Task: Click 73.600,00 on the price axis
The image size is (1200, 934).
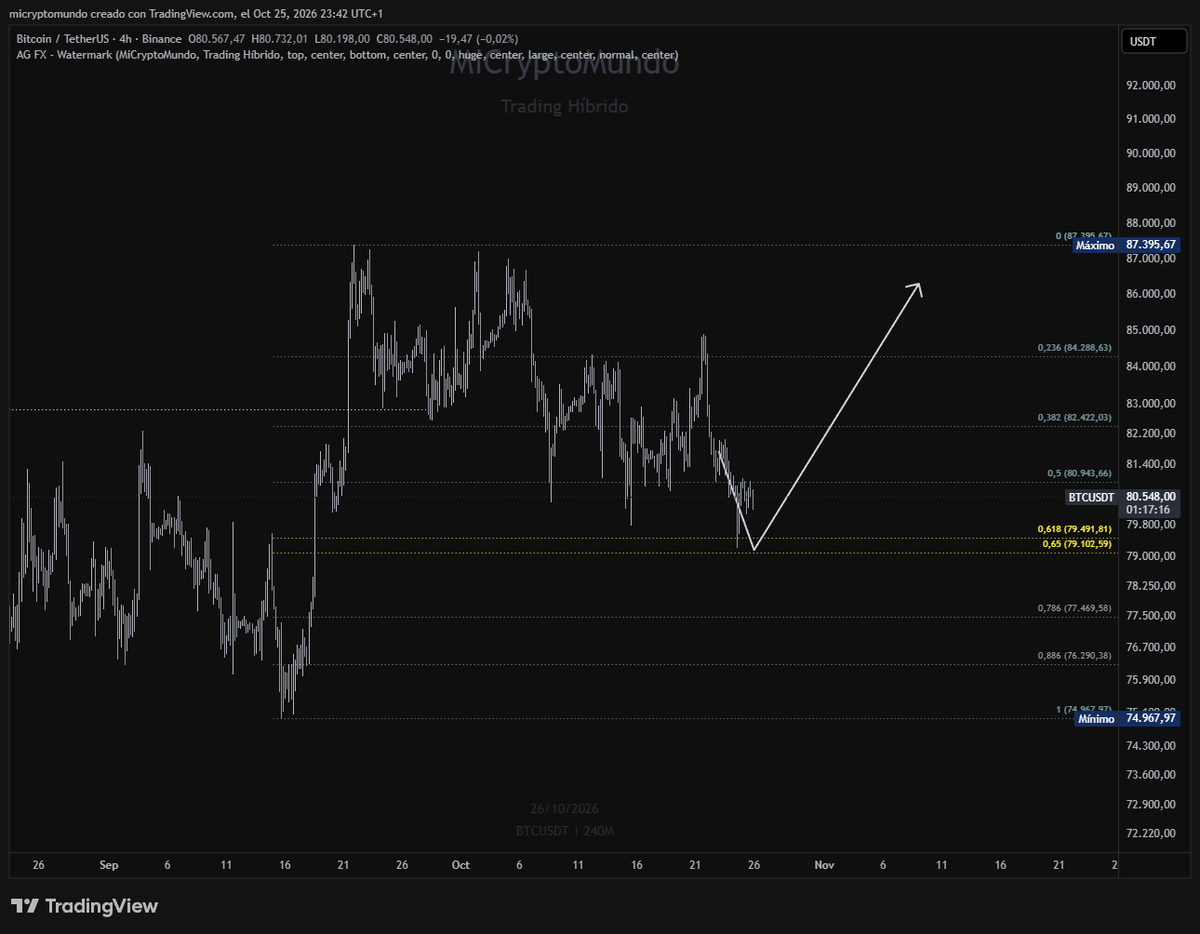Action: [x=1150, y=775]
